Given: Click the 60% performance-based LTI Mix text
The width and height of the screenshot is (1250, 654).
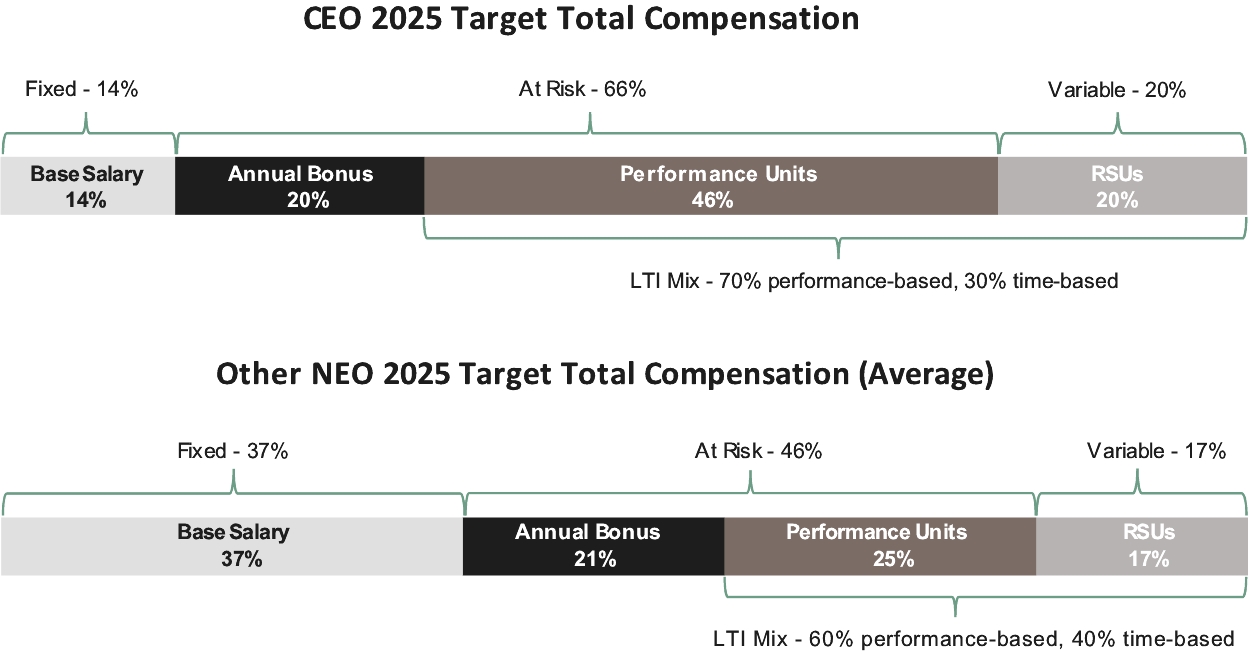Looking at the screenshot, I should pos(973,638).
